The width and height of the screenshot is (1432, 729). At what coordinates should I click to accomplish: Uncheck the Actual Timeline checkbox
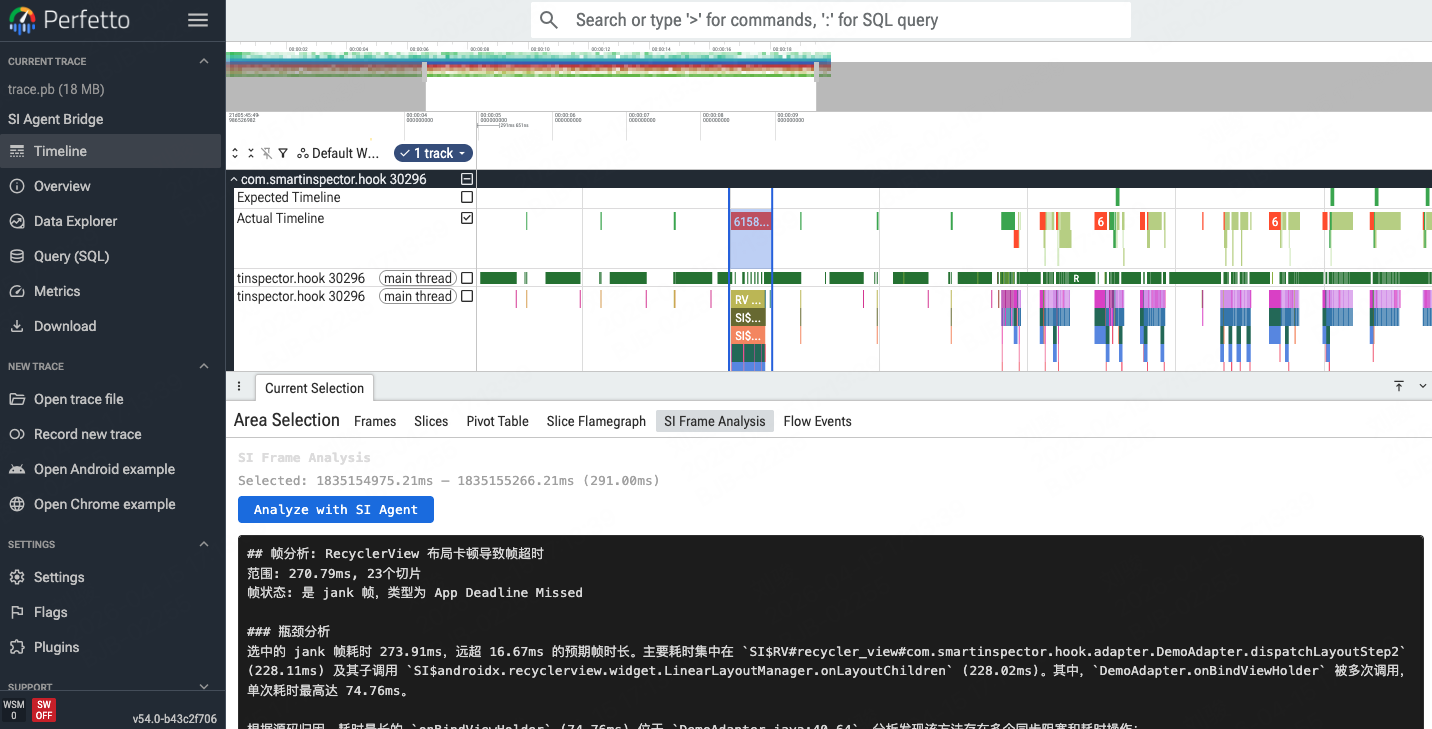coord(466,218)
